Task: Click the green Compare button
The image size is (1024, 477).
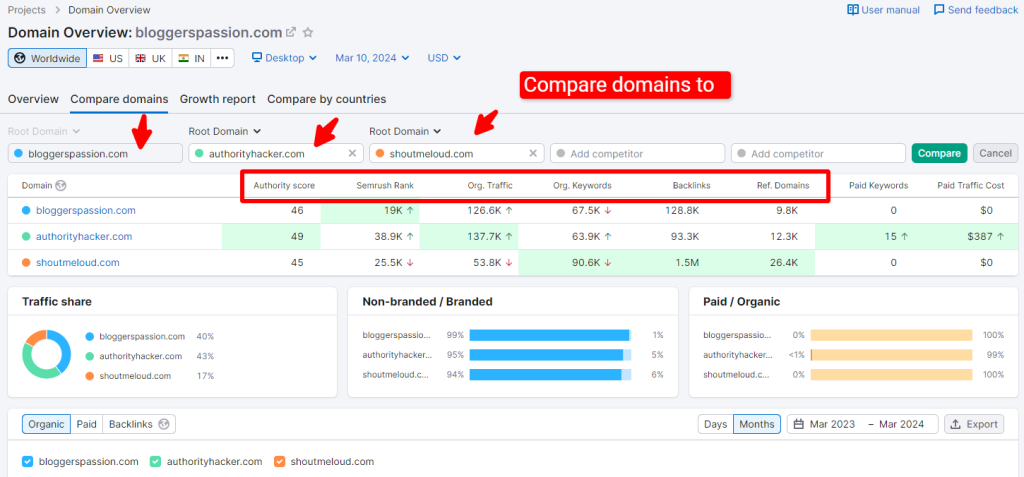Action: (940, 154)
